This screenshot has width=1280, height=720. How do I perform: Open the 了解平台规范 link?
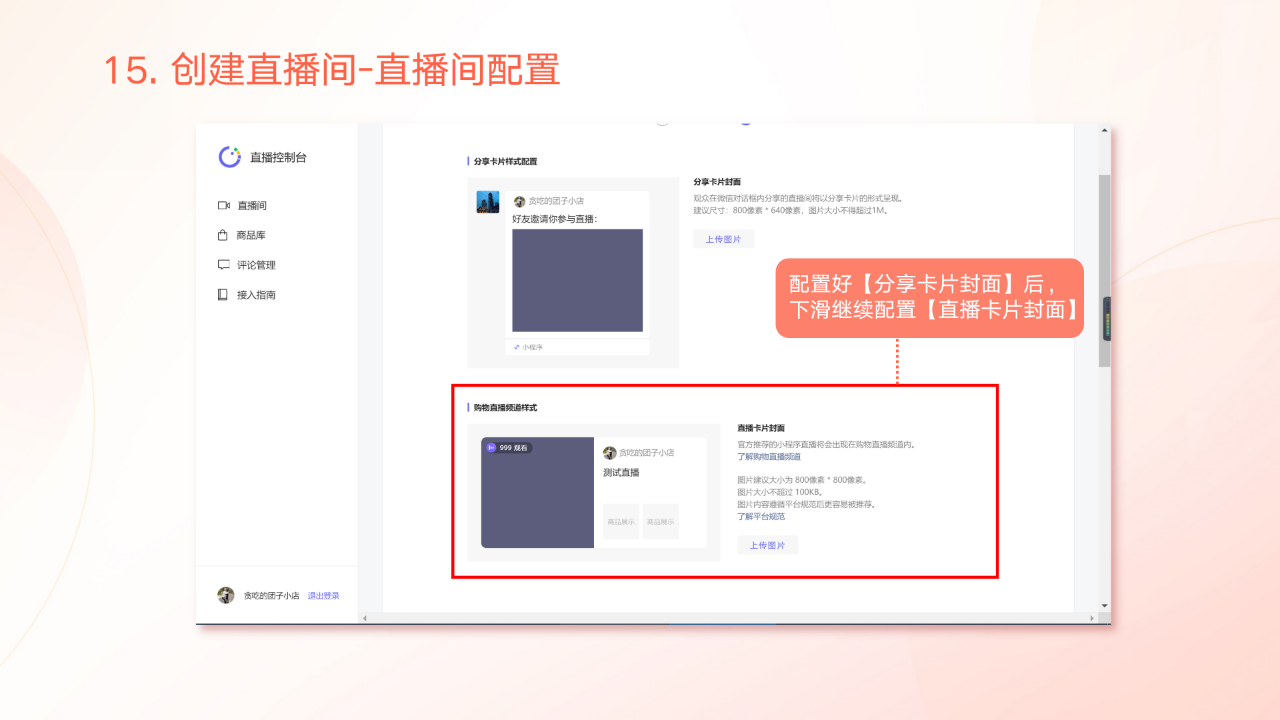761,516
